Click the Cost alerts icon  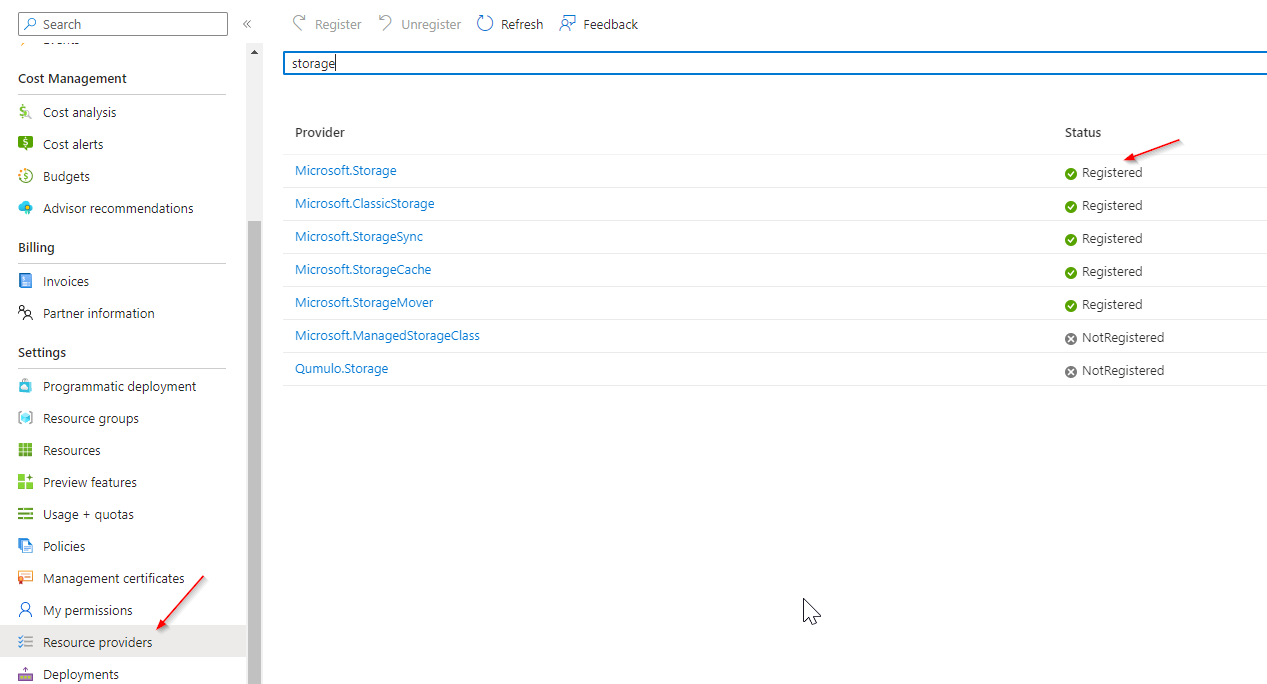(x=26, y=144)
